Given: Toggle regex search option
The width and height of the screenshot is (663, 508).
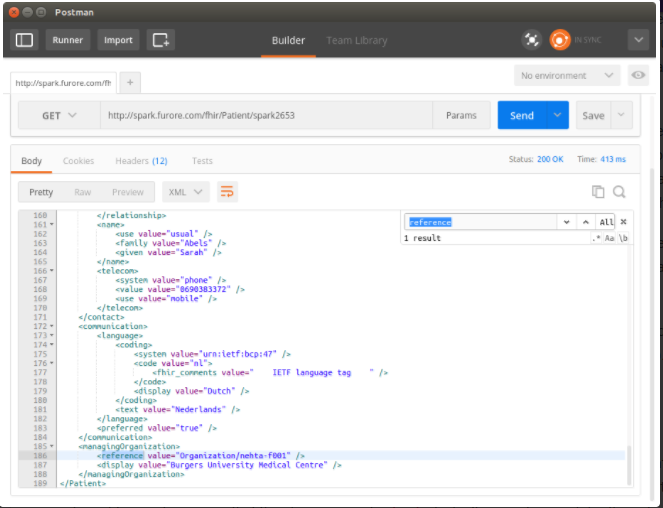Looking at the screenshot, I should (597, 238).
